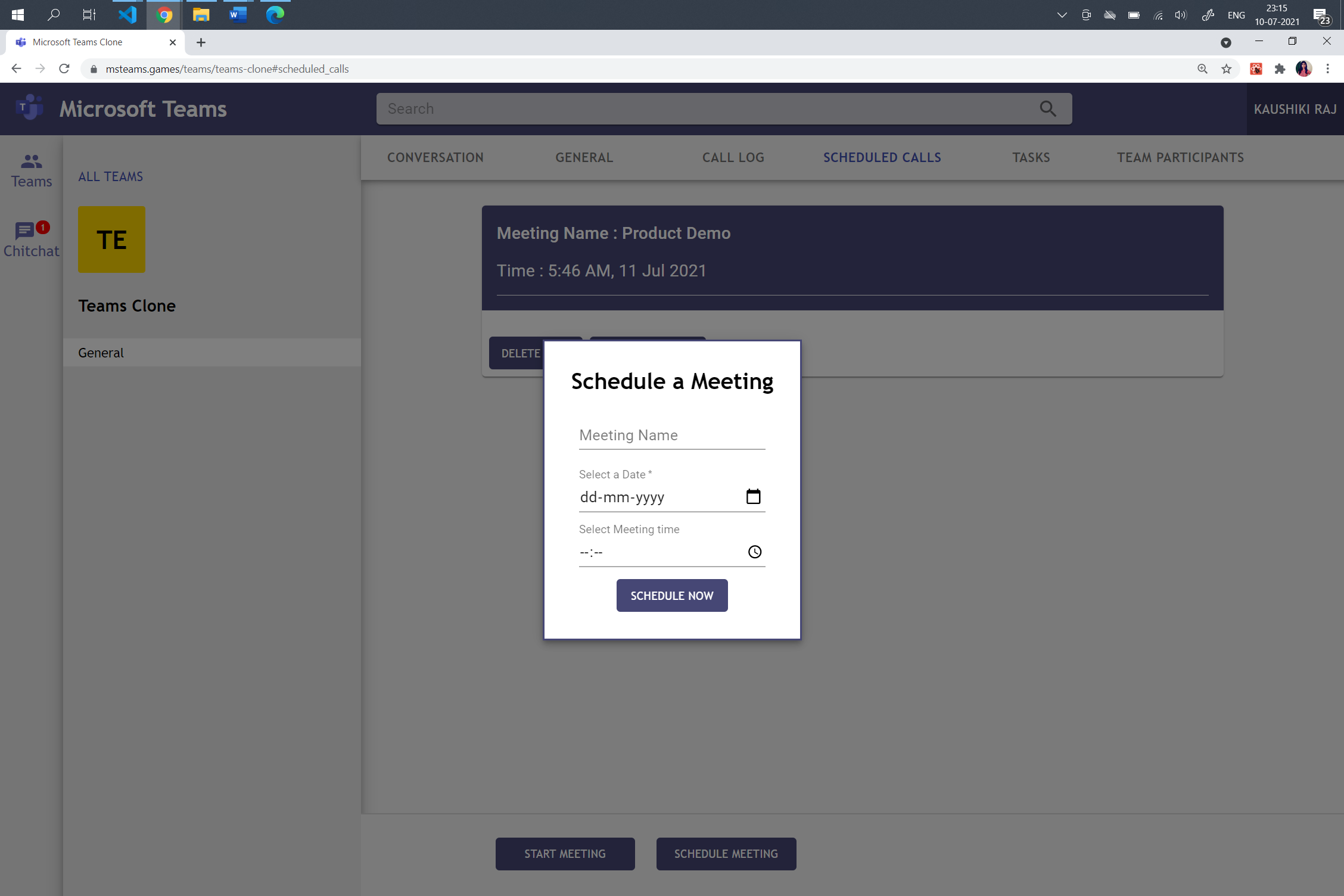Bookmark the page using the star icon
Viewport: 1344px width, 896px height.
point(1226,69)
